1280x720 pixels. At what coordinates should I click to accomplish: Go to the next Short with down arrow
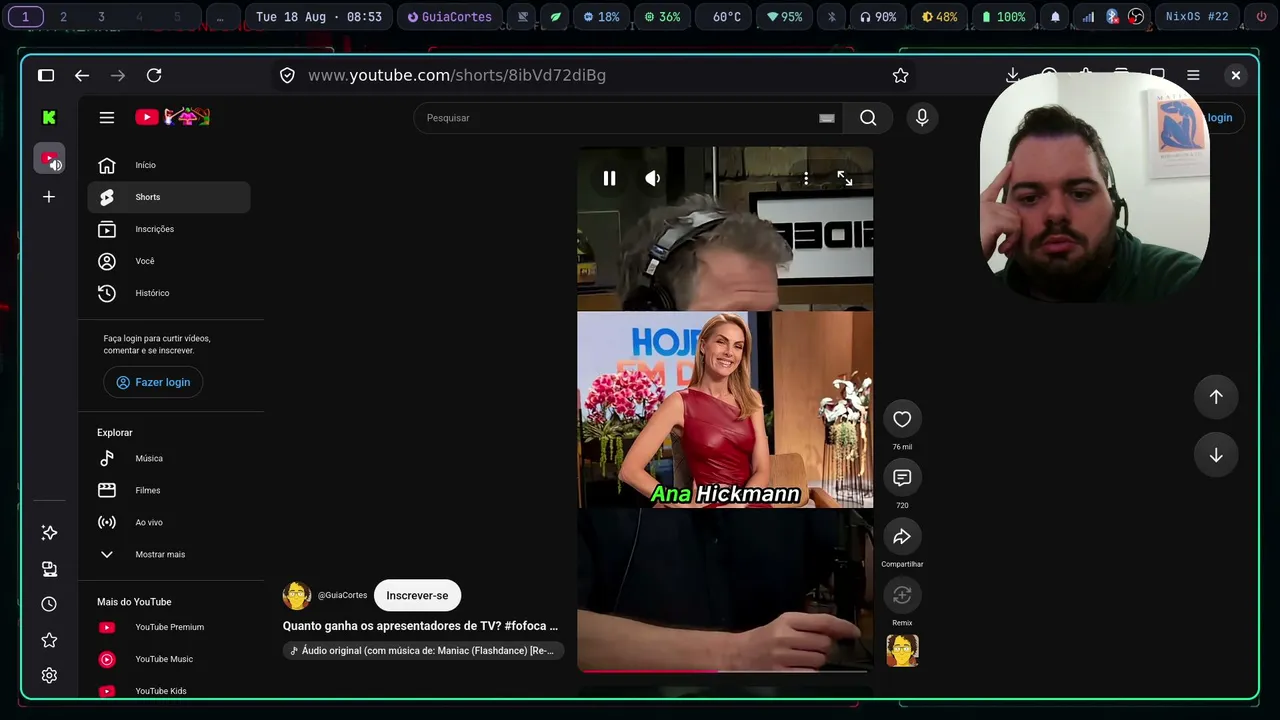tap(1216, 455)
